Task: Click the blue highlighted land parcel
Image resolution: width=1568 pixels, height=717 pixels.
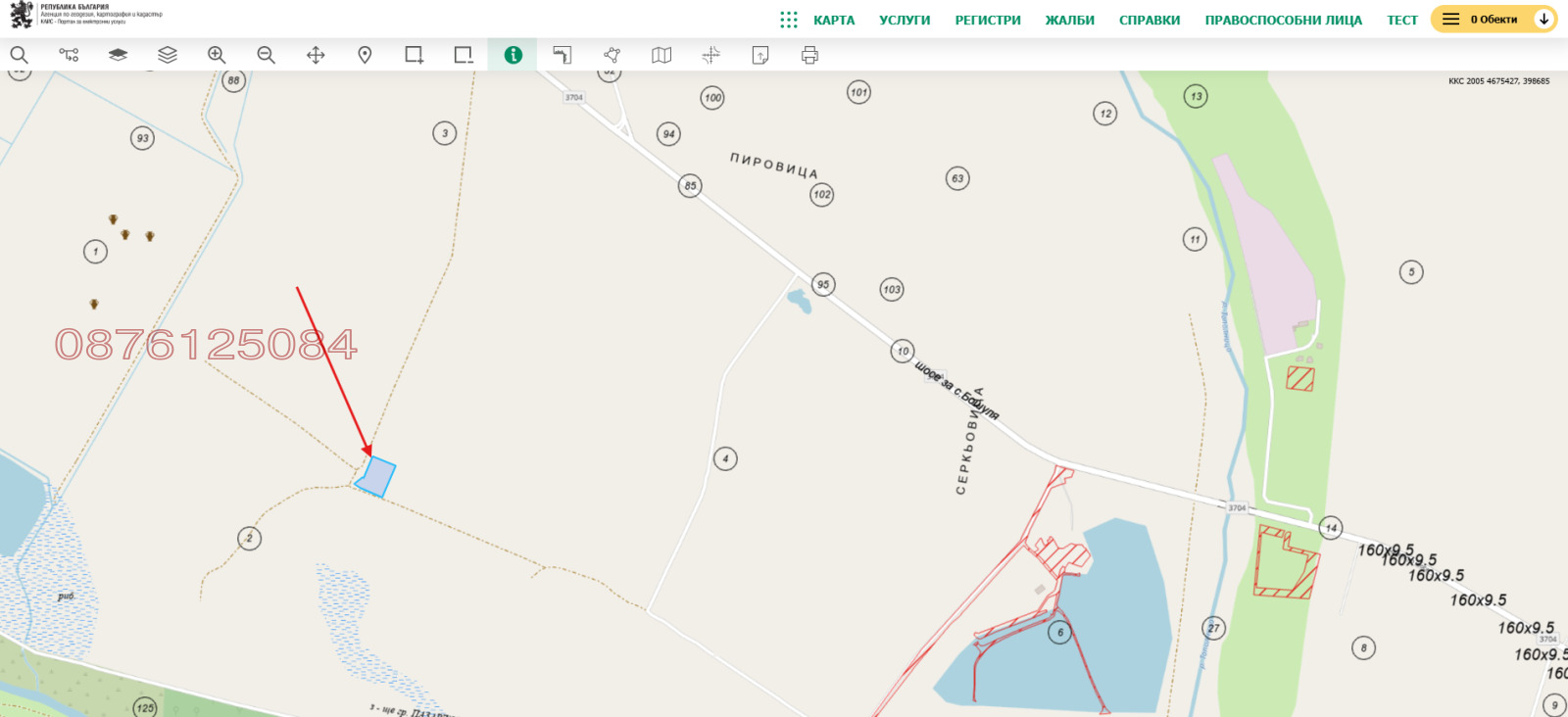Action: 375,477
